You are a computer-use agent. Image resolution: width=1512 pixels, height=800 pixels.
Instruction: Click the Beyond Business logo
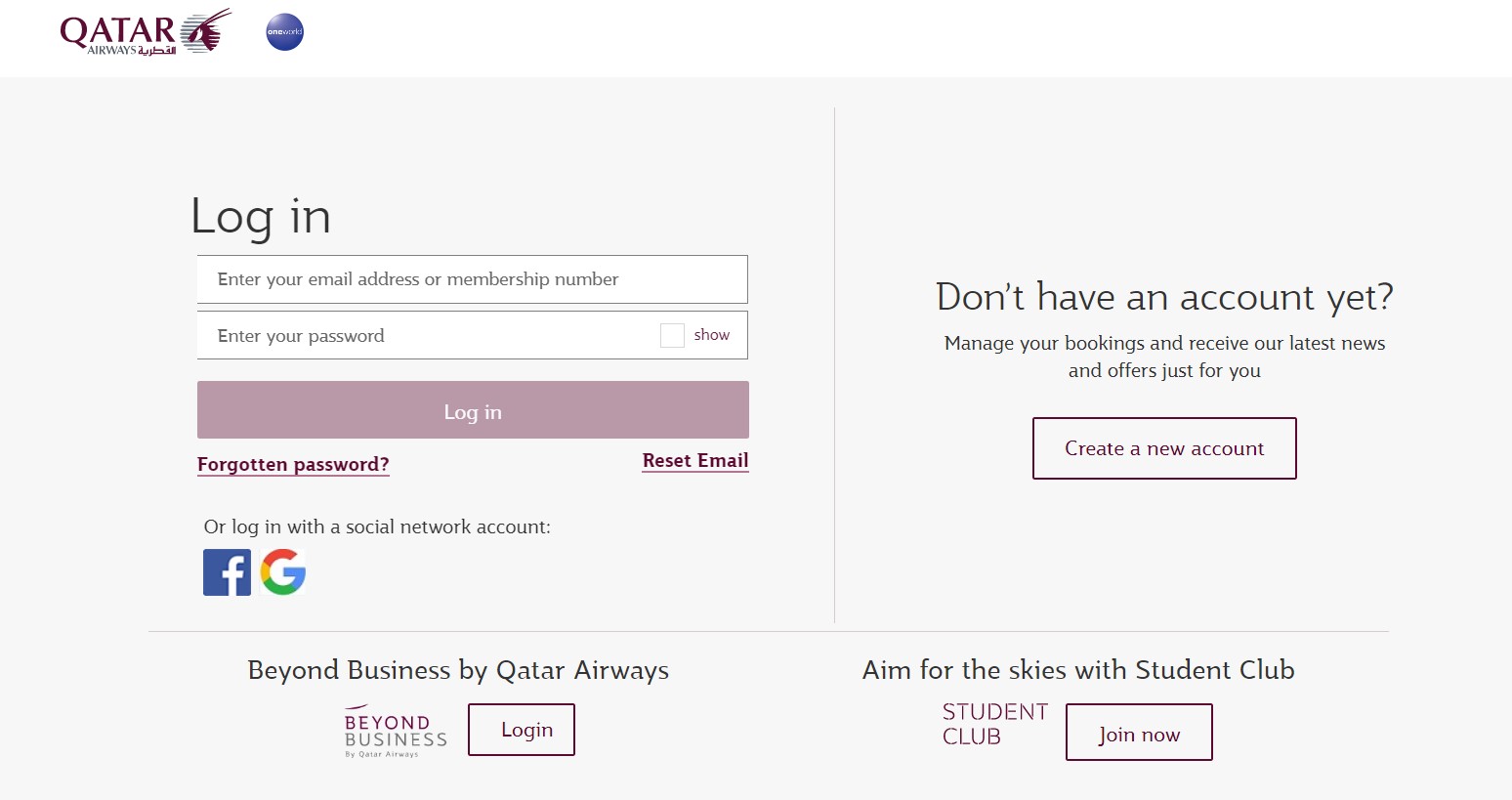396,732
